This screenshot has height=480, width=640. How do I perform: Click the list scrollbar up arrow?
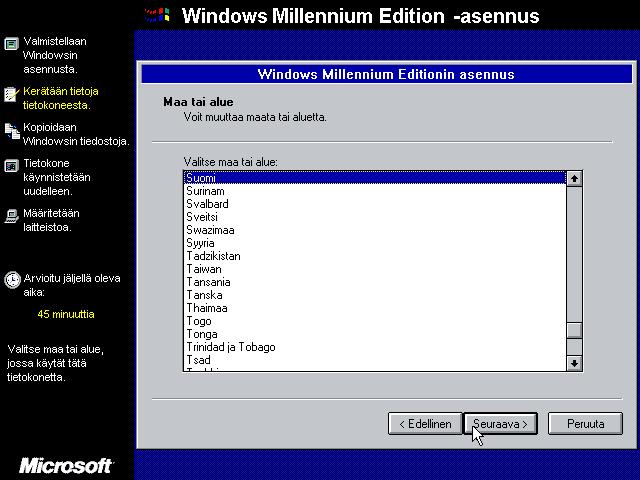point(574,178)
